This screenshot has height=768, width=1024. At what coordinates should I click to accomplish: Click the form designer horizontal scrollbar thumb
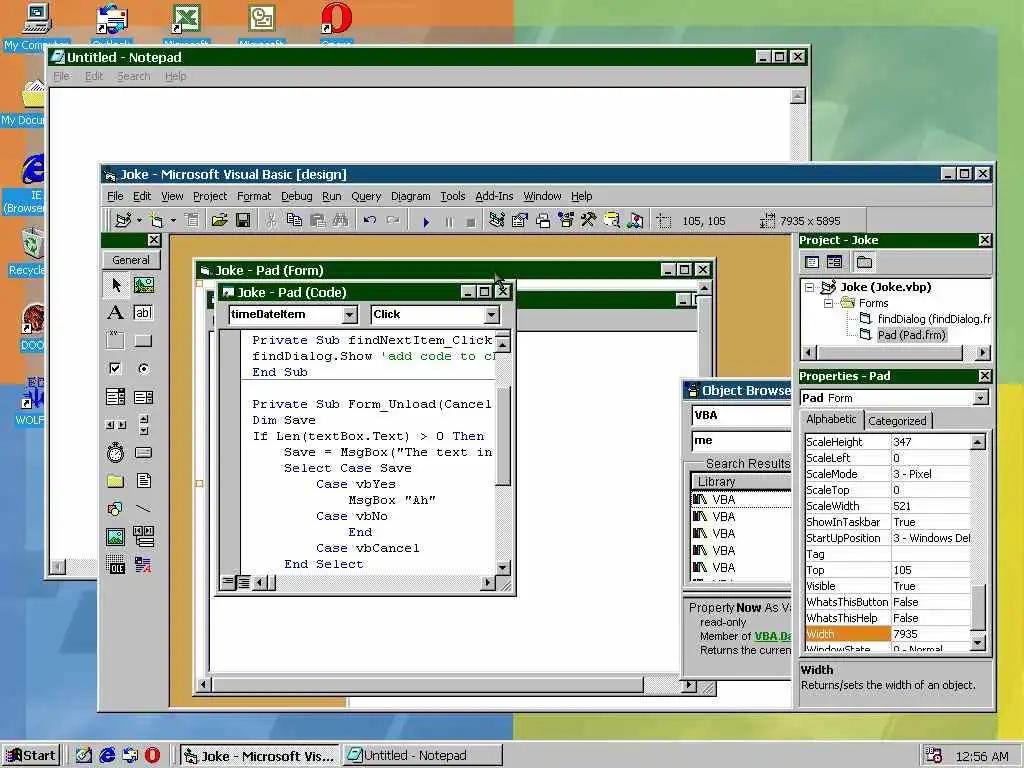point(427,685)
